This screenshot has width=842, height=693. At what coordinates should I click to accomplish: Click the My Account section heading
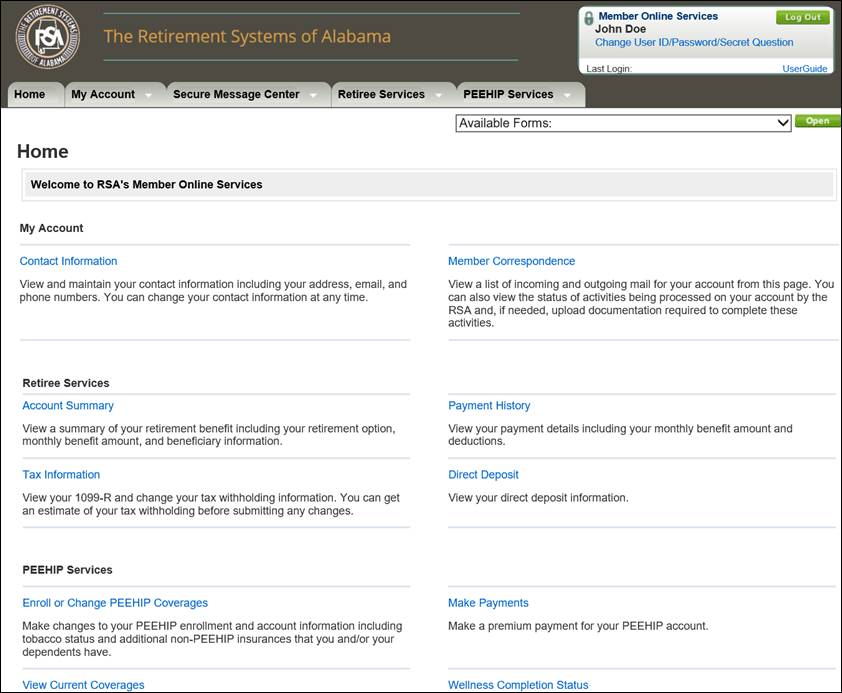[52, 228]
